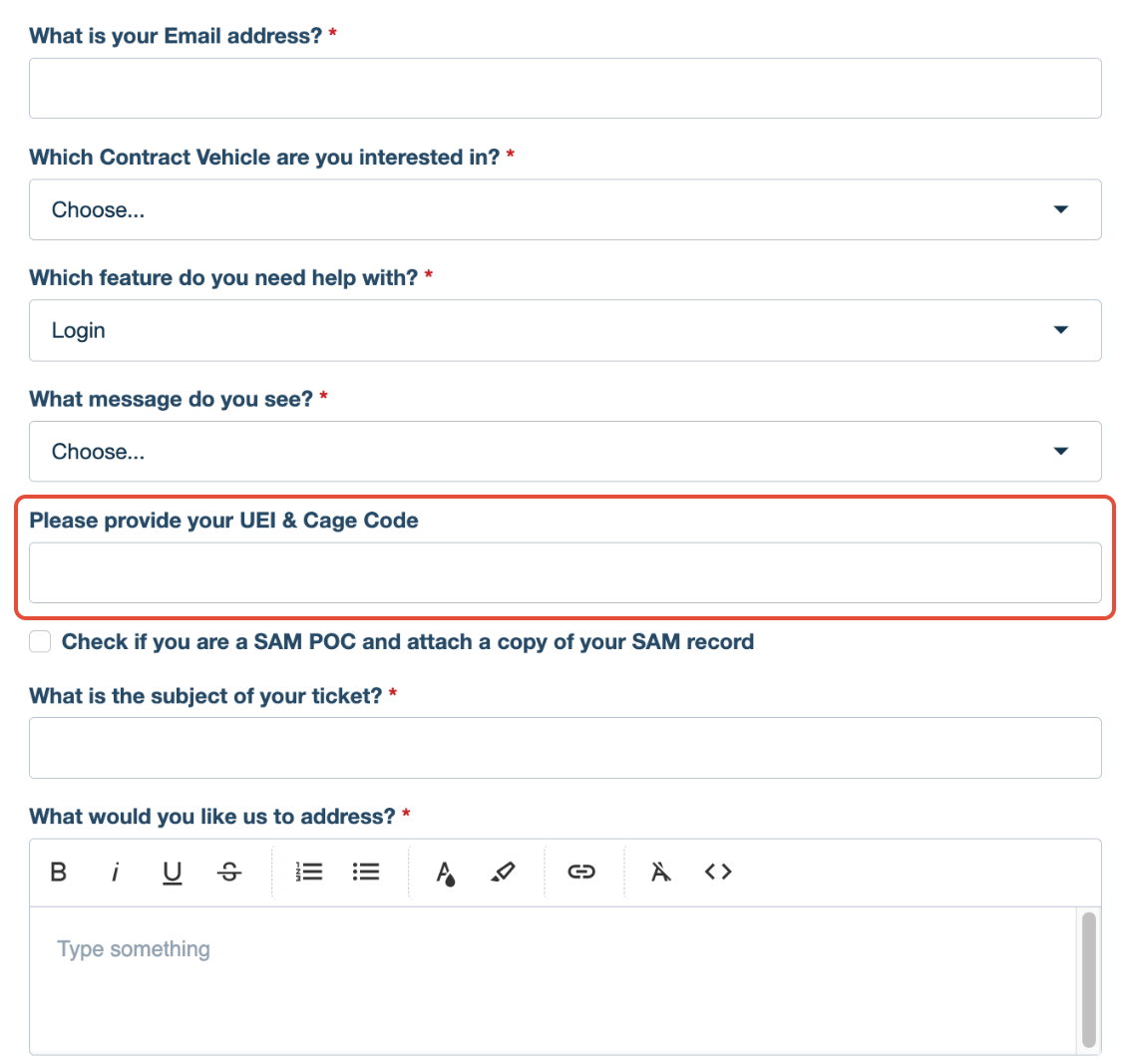Select the UEI & Cage Code field
The height and width of the screenshot is (1064, 1129).
(564, 572)
